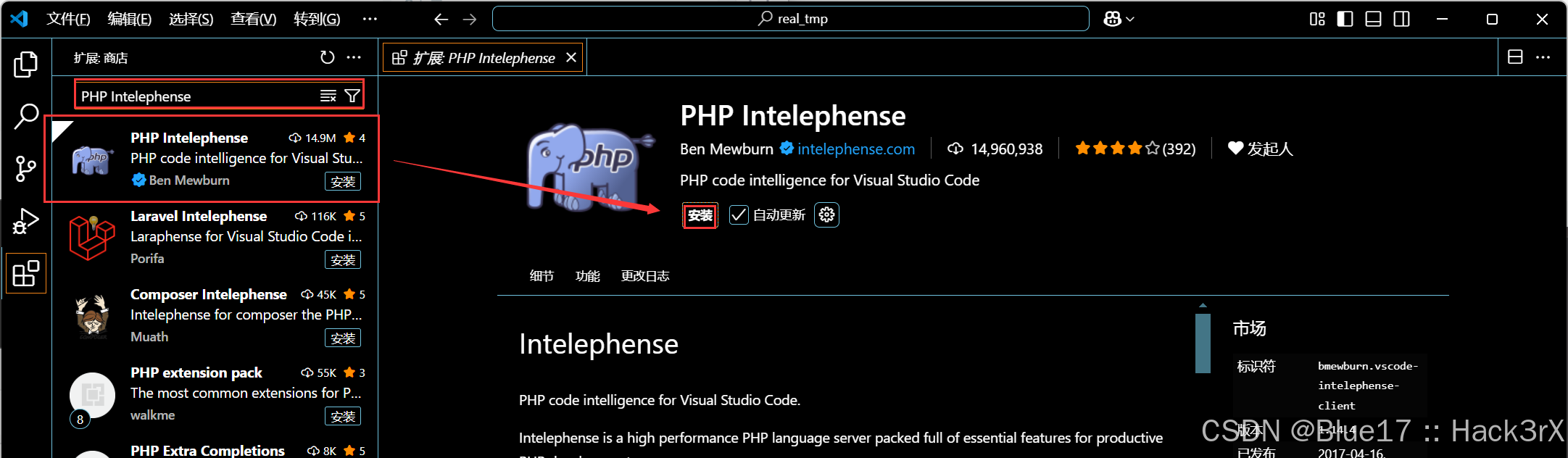Open the Explorer view in activity bar

pyautogui.click(x=26, y=64)
